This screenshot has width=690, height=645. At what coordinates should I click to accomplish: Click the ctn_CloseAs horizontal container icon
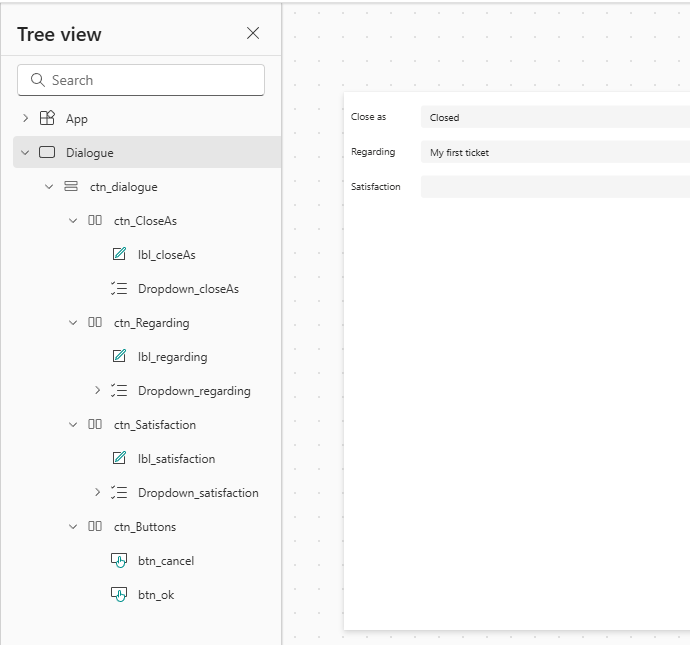95,220
